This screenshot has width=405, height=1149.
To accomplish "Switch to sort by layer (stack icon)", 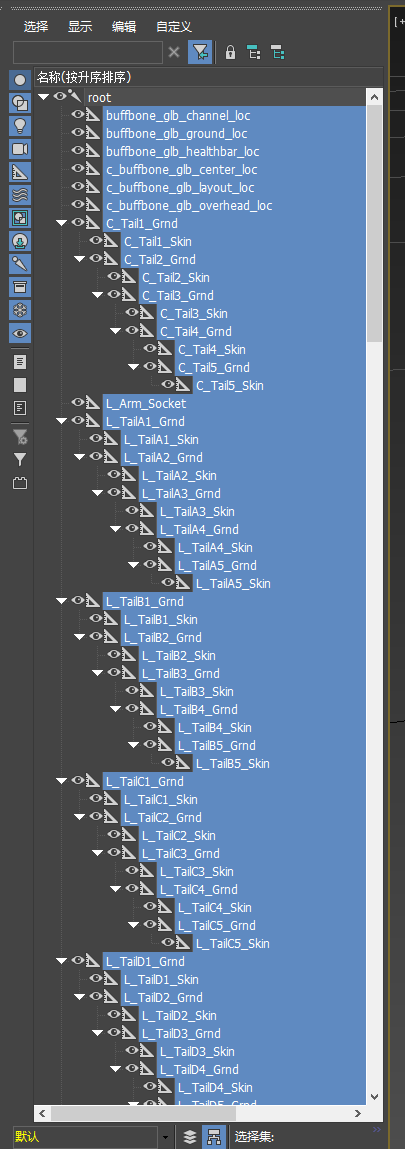I will tap(190, 1137).
